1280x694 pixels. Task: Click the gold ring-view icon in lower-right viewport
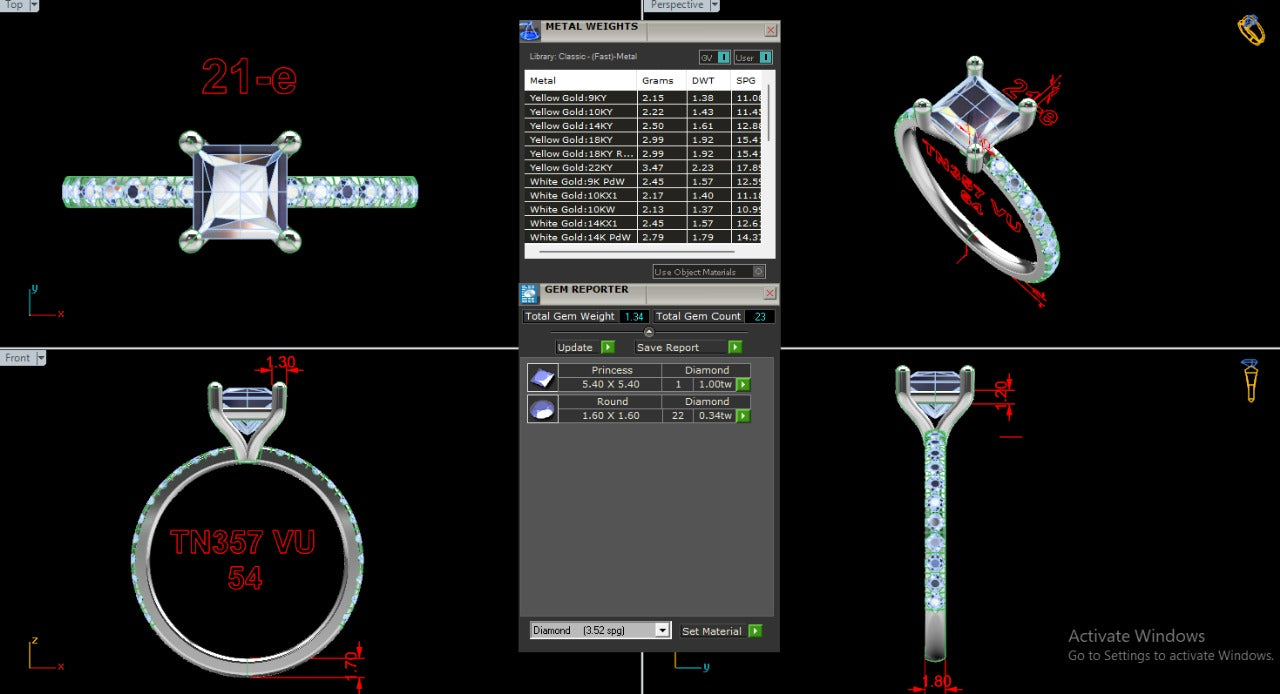(x=1250, y=381)
